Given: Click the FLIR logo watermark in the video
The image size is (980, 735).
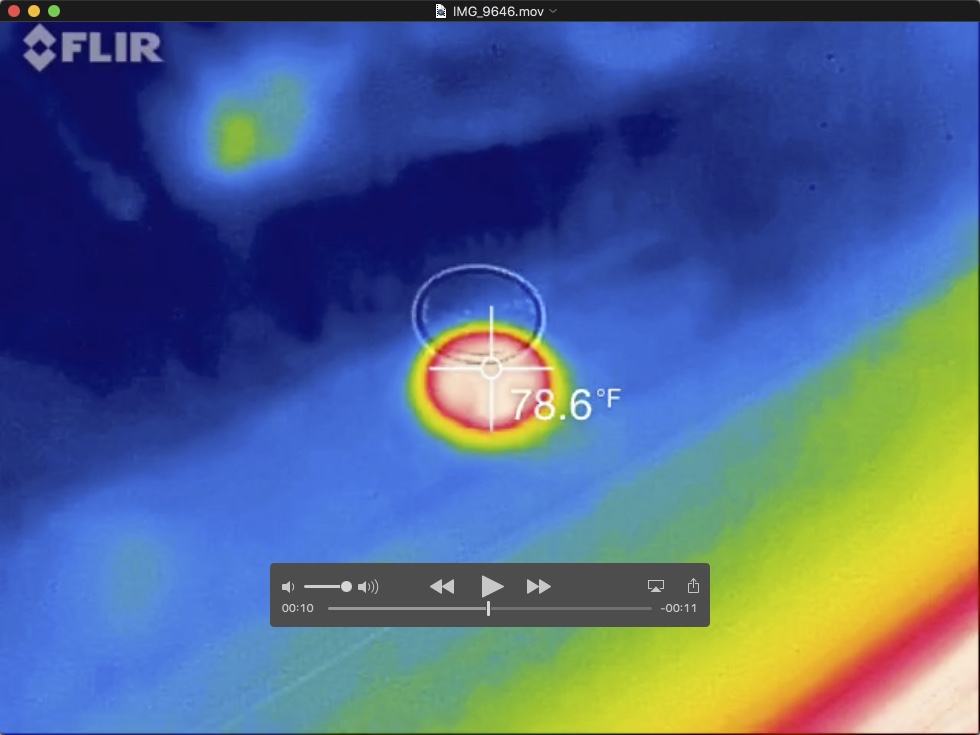Looking at the screenshot, I should (x=92, y=47).
